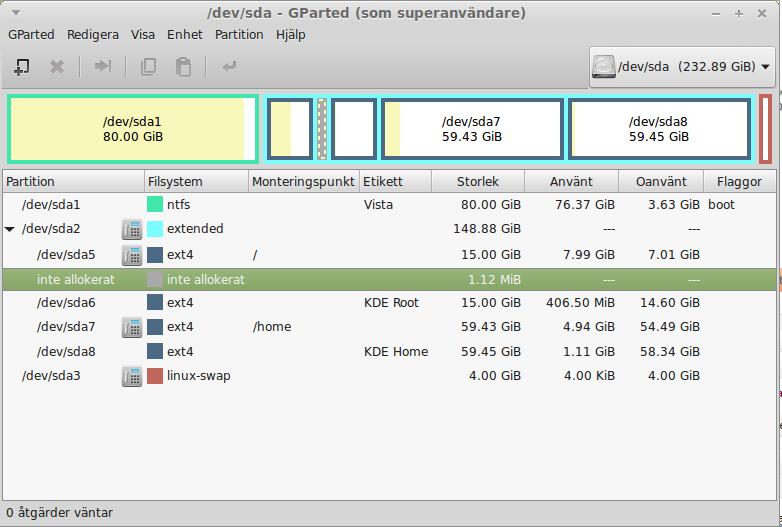This screenshot has width=782, height=527.
Task: Click the 'Vista' label cell
Action: pyautogui.click(x=378, y=204)
